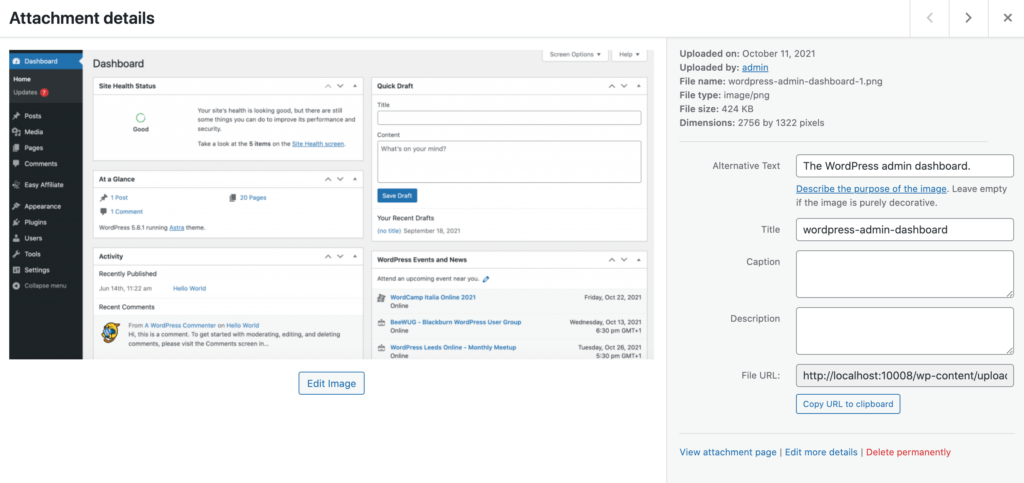Click the Title input in attachment details
1024x483 pixels.
pos(904,230)
